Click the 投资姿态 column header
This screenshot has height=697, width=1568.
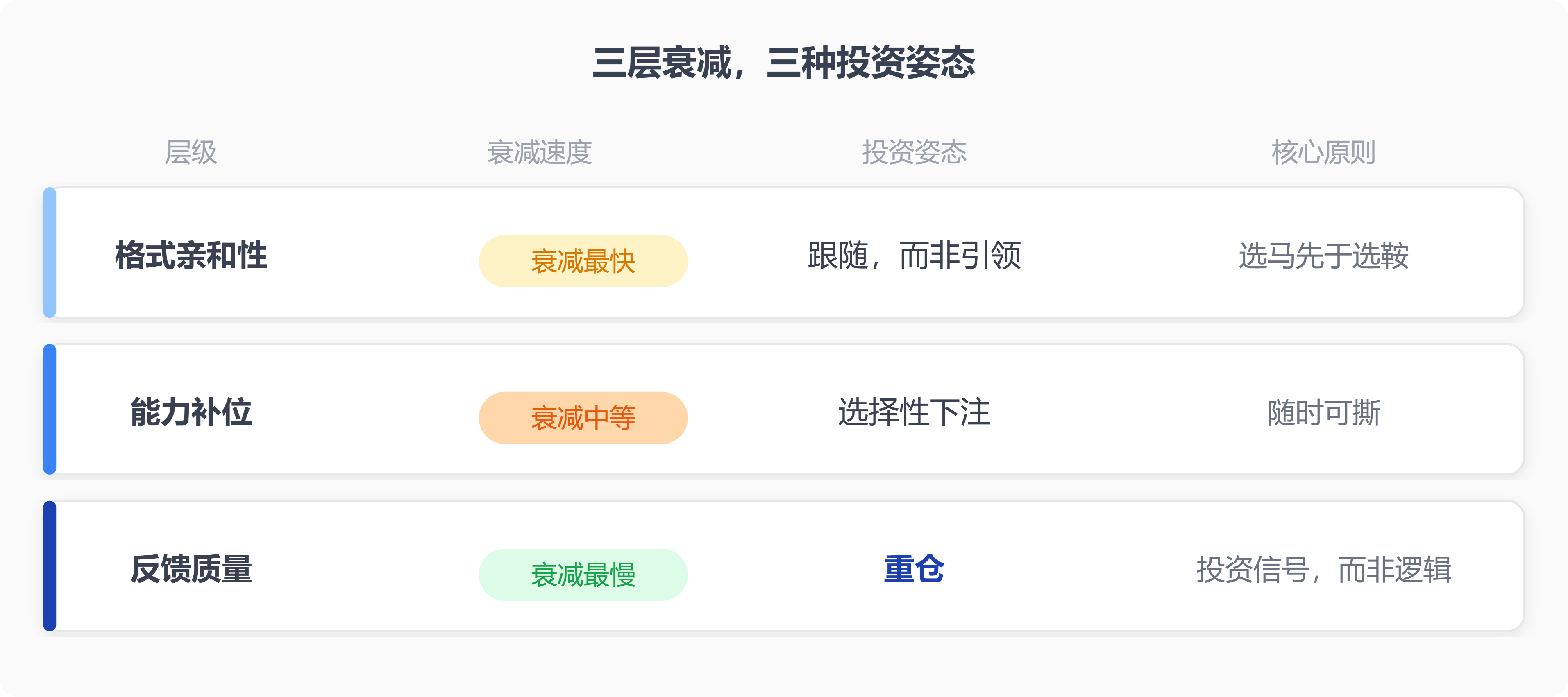coord(914,152)
